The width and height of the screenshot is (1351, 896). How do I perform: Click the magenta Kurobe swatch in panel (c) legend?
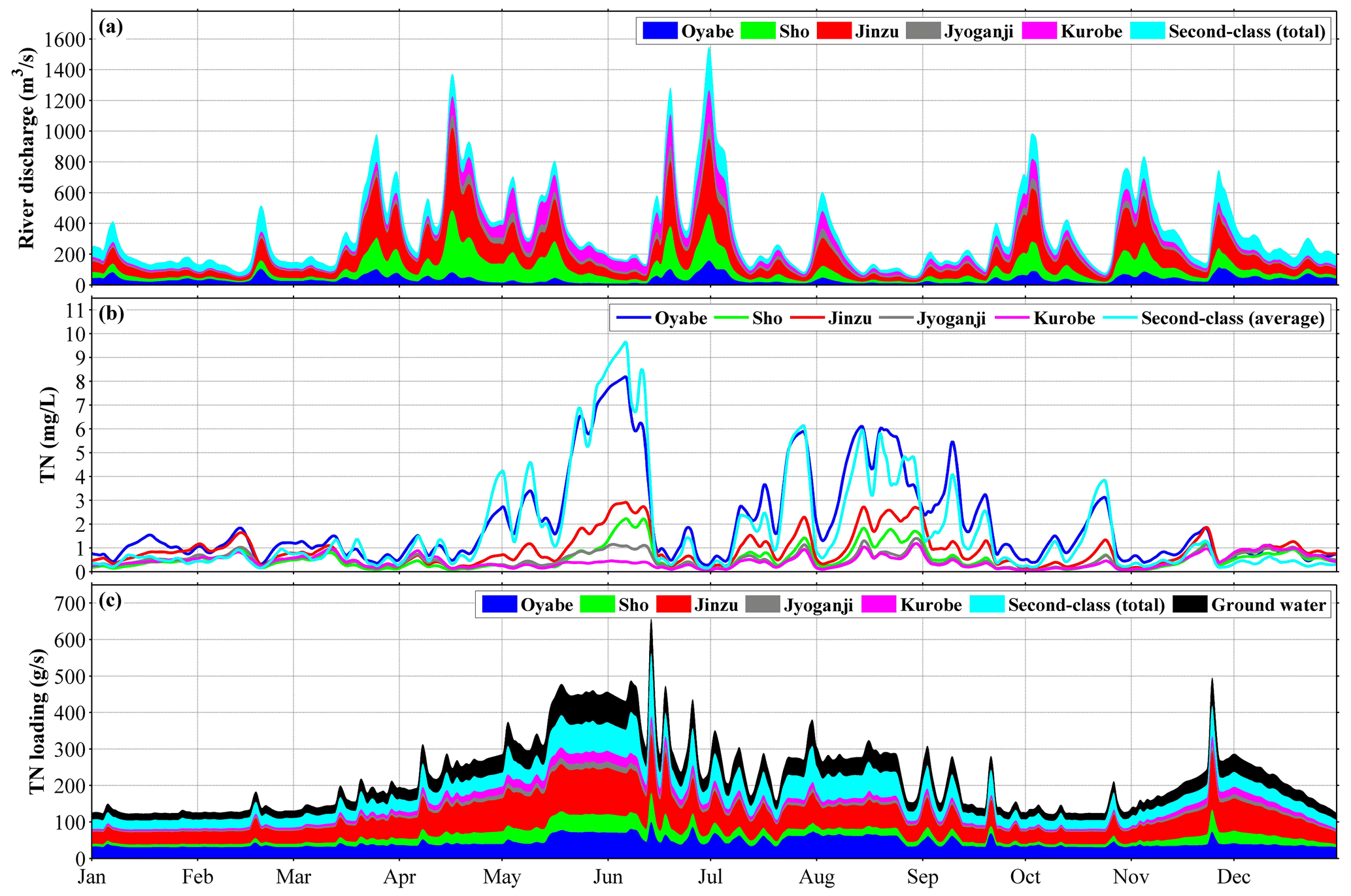pyautogui.click(x=879, y=605)
